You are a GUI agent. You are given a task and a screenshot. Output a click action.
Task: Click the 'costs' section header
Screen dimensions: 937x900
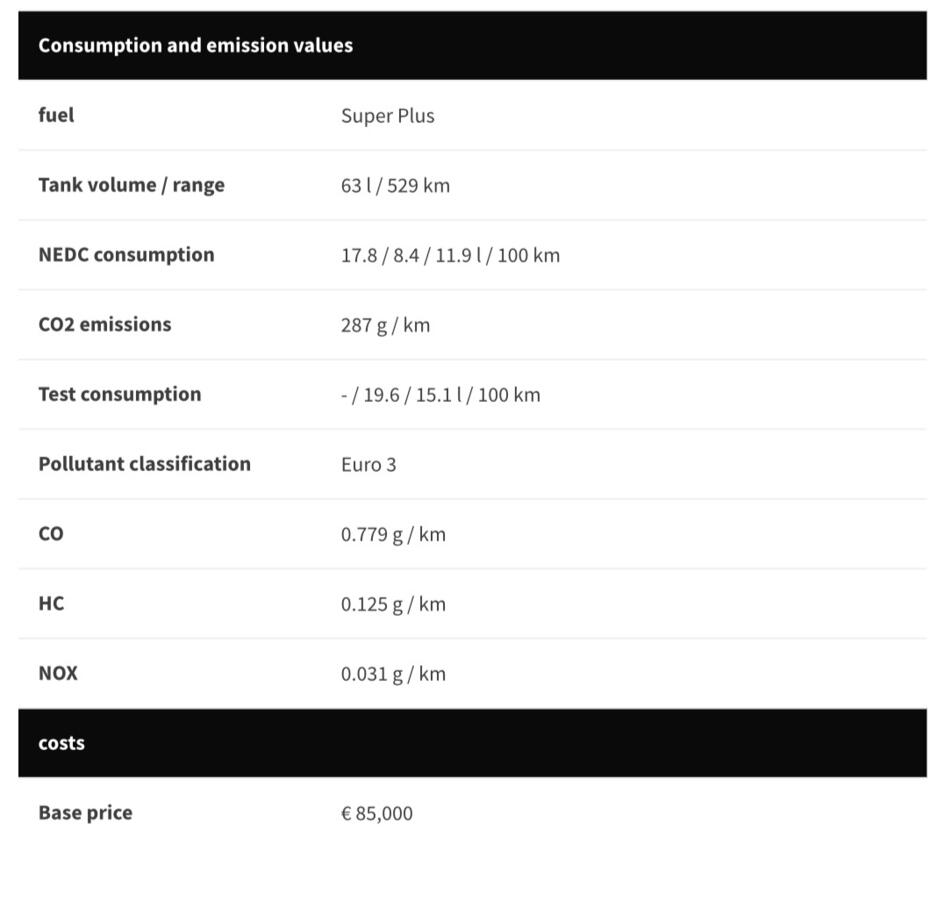point(61,743)
